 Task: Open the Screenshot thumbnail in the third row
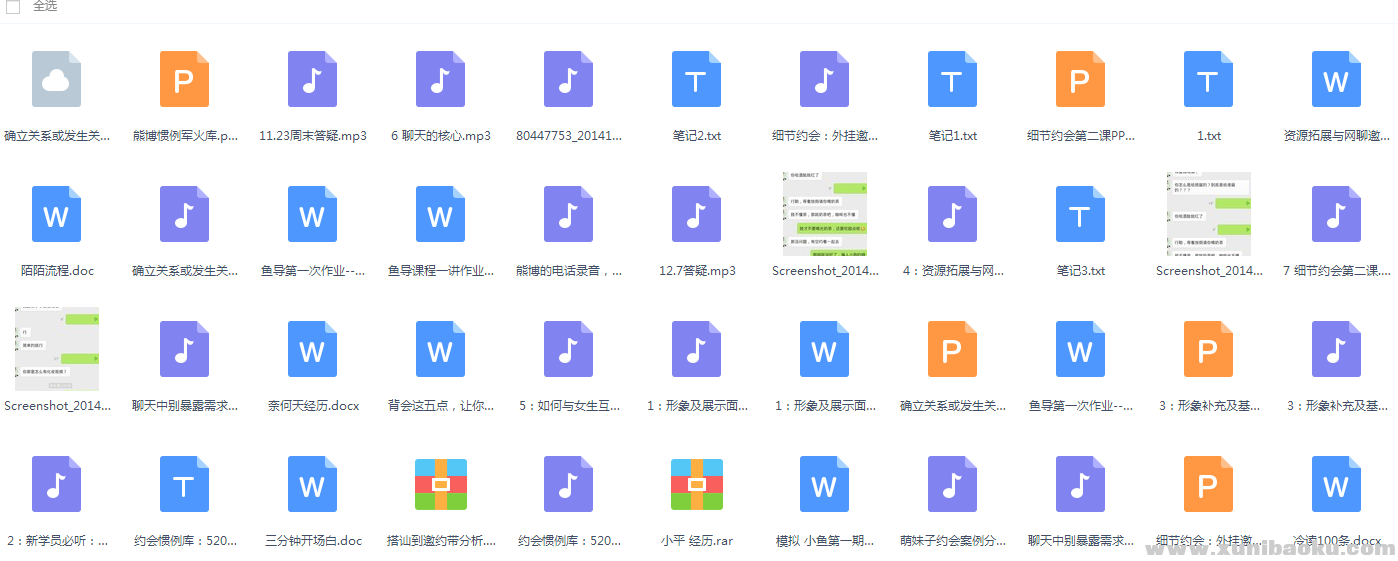pyautogui.click(x=56, y=349)
